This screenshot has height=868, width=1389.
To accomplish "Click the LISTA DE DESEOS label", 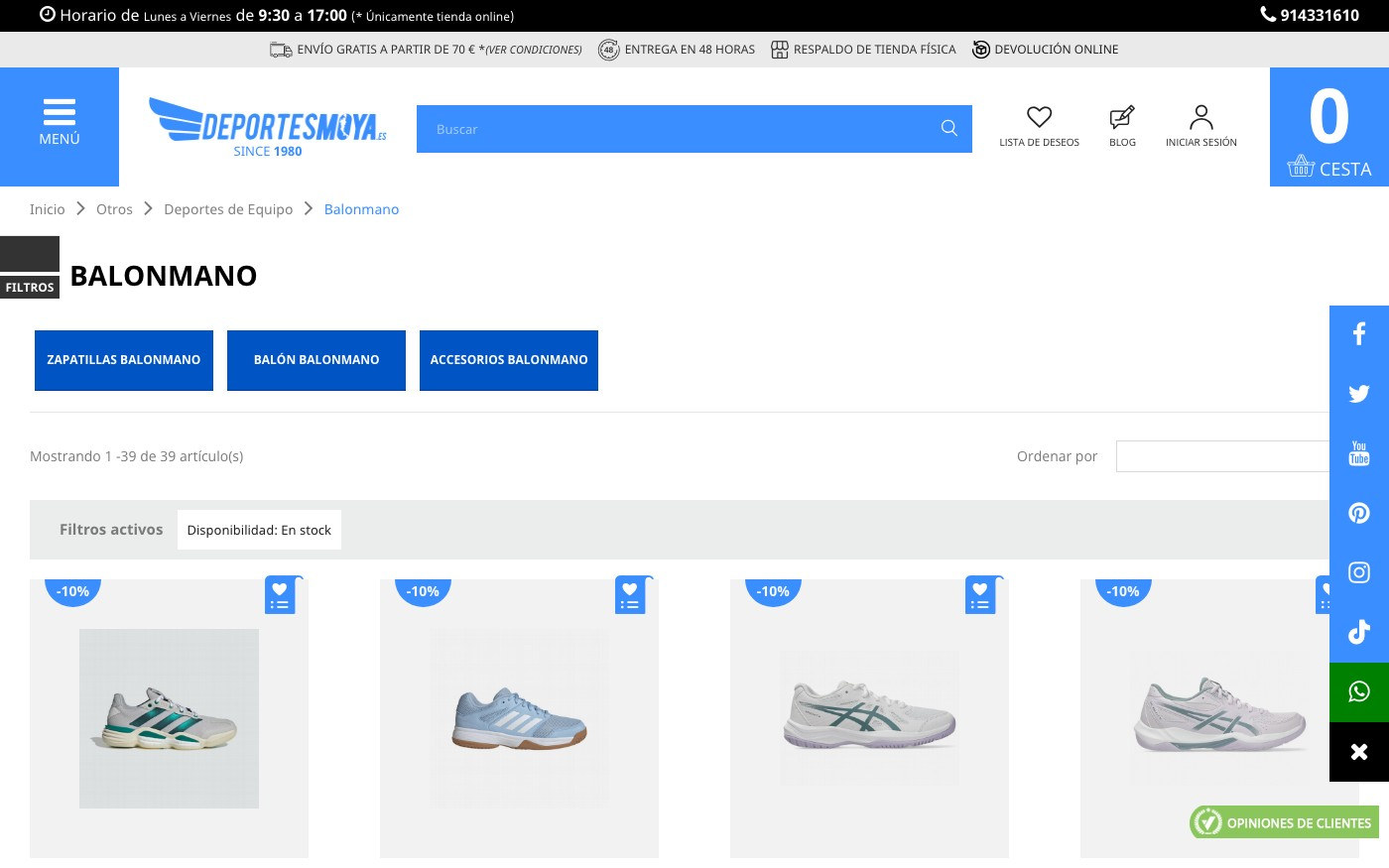I will pos(1039,143).
